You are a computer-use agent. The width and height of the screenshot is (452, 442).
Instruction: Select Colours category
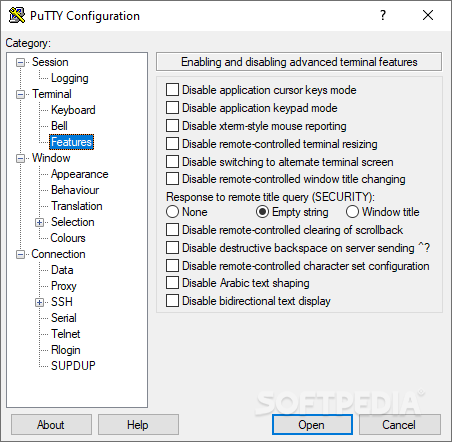[68, 238]
